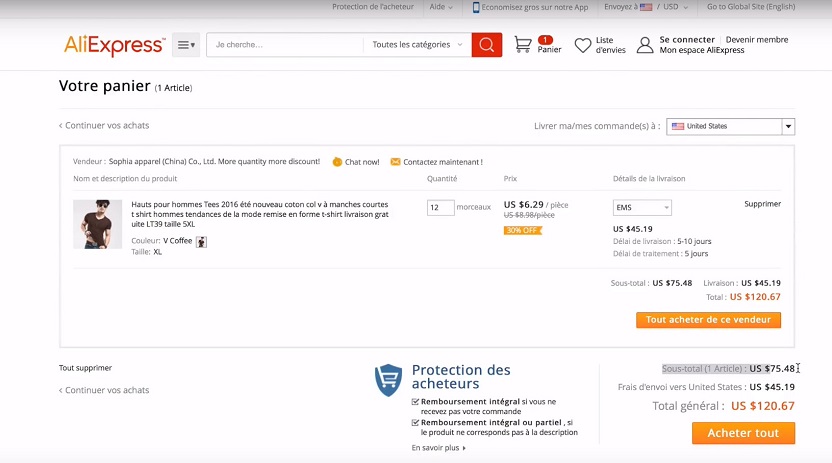Click the t-shirt product thumbnail
832x463 pixels.
point(98,224)
